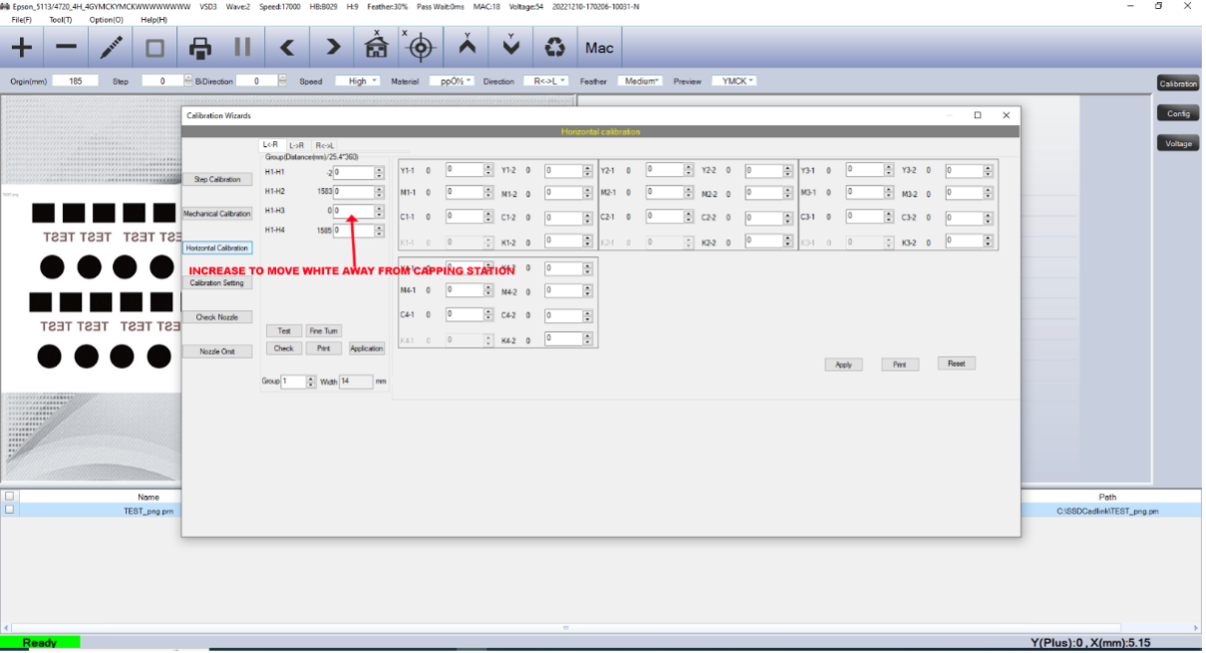Click the recycle cleaning icon
Screen dimensions: 1206x653
pos(554,47)
